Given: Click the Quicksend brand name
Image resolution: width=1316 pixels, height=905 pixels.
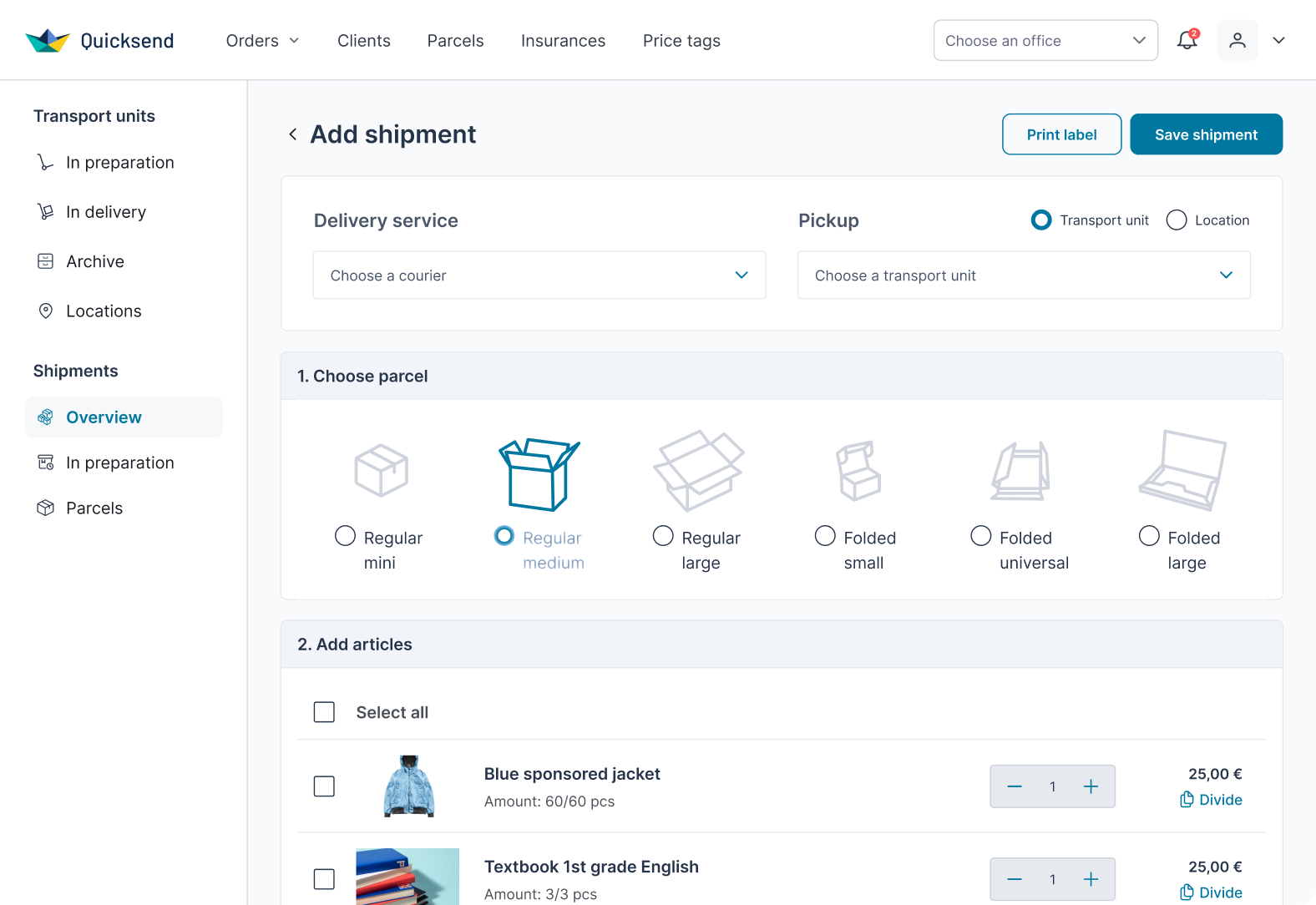Looking at the screenshot, I should click(127, 41).
